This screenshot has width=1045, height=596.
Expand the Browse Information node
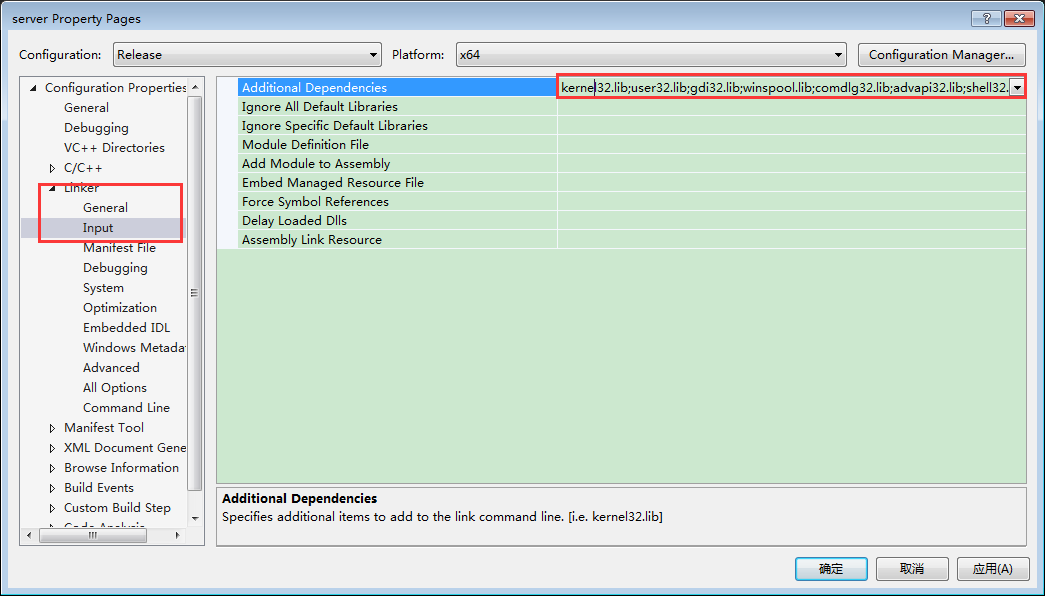(x=52, y=467)
